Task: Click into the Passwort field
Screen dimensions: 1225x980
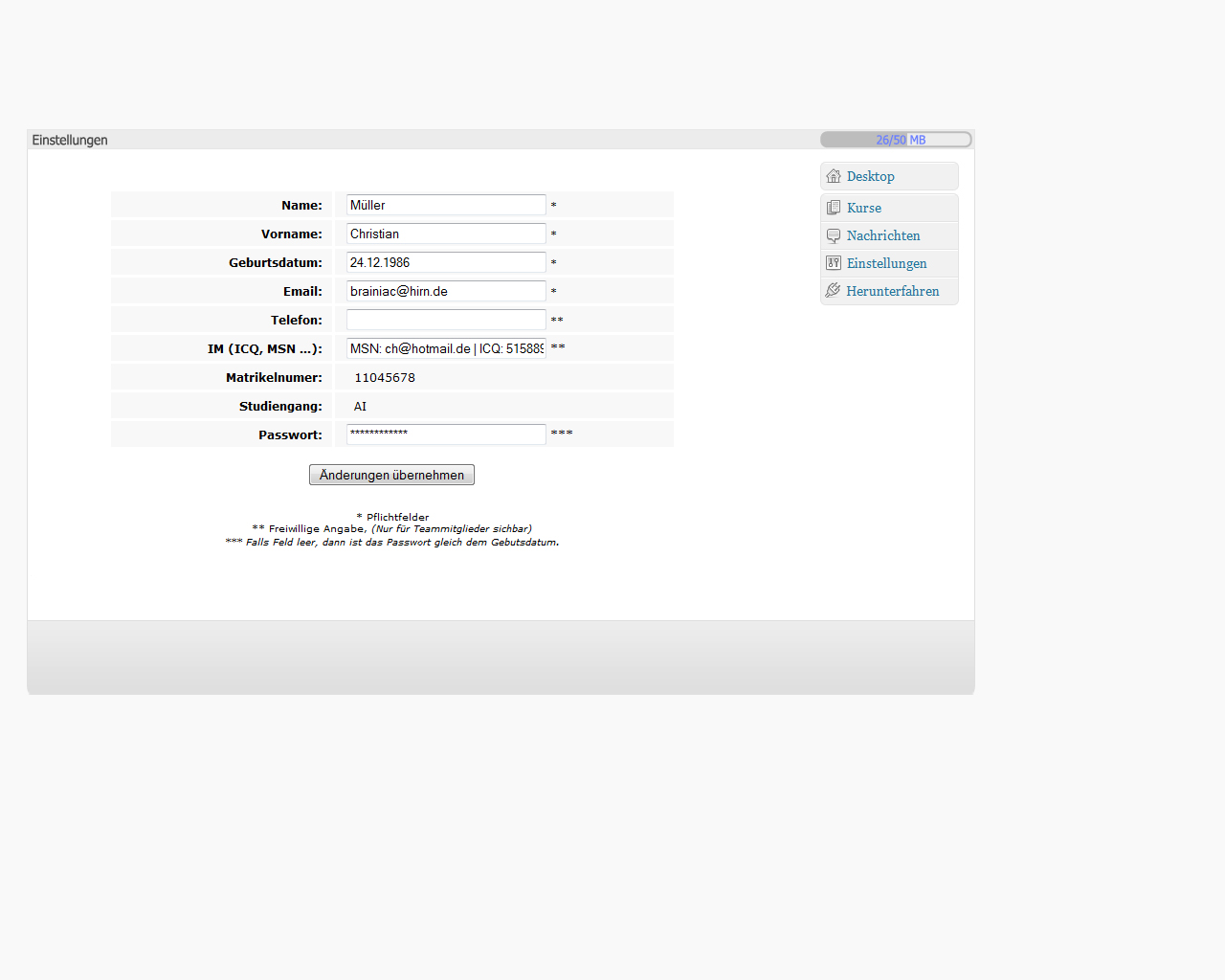Action: [x=445, y=434]
